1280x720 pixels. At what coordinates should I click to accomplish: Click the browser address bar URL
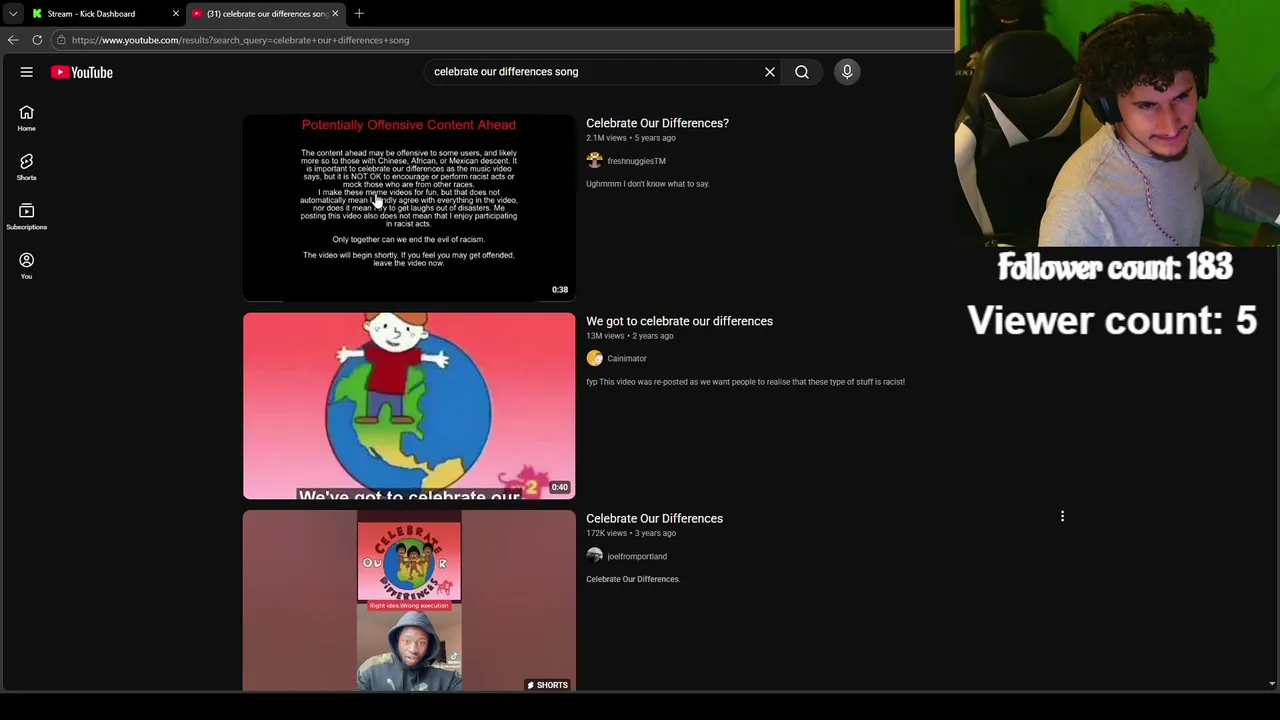(240, 40)
